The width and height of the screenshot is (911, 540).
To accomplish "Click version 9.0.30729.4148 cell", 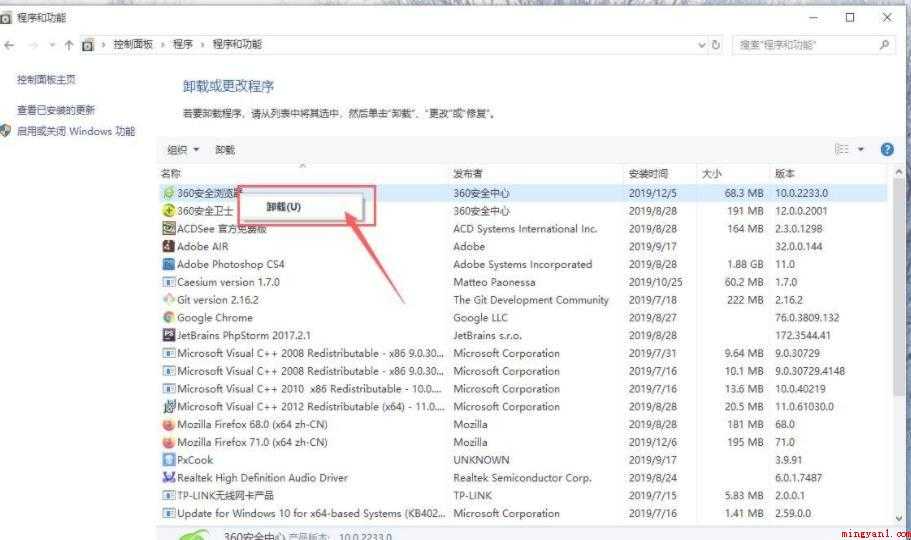I will tap(810, 371).
